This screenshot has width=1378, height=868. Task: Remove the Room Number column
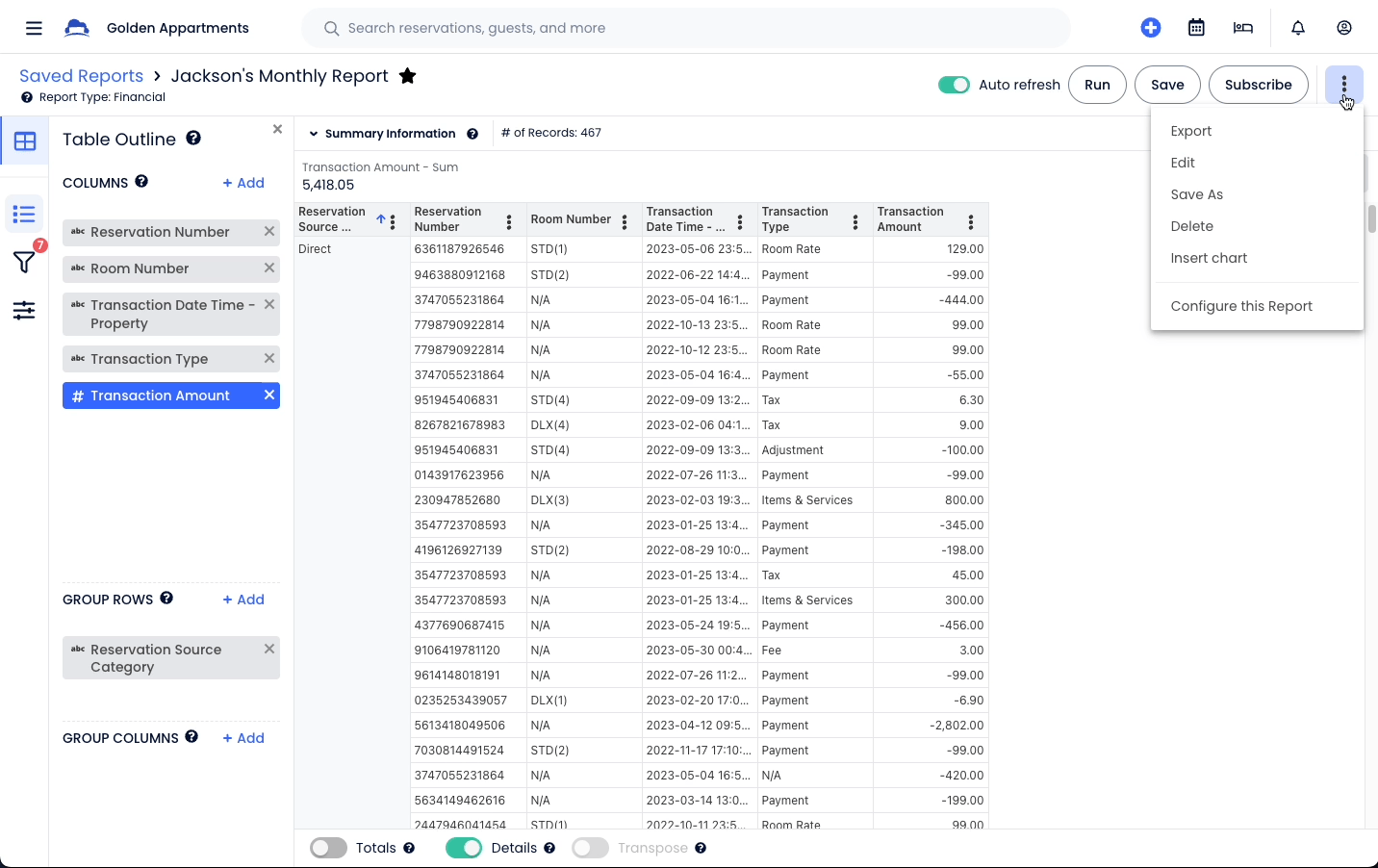269,268
